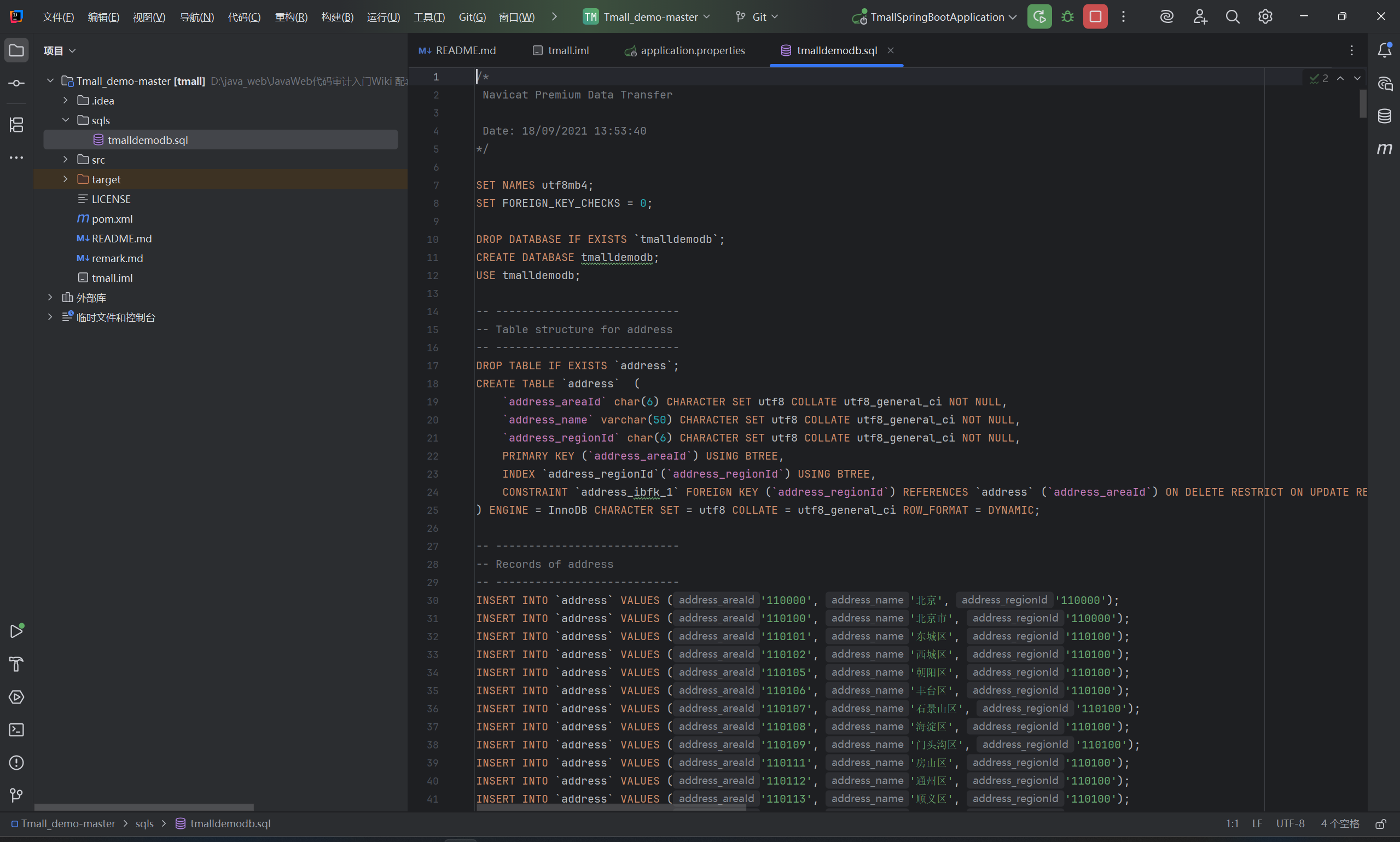
Task: Click the Debug bug icon
Action: tap(1067, 17)
